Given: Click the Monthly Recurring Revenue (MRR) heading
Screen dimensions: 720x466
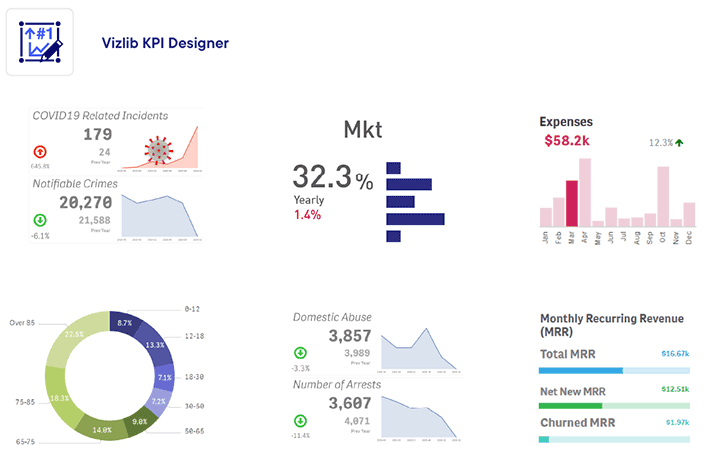Looking at the screenshot, I should pos(612,325).
